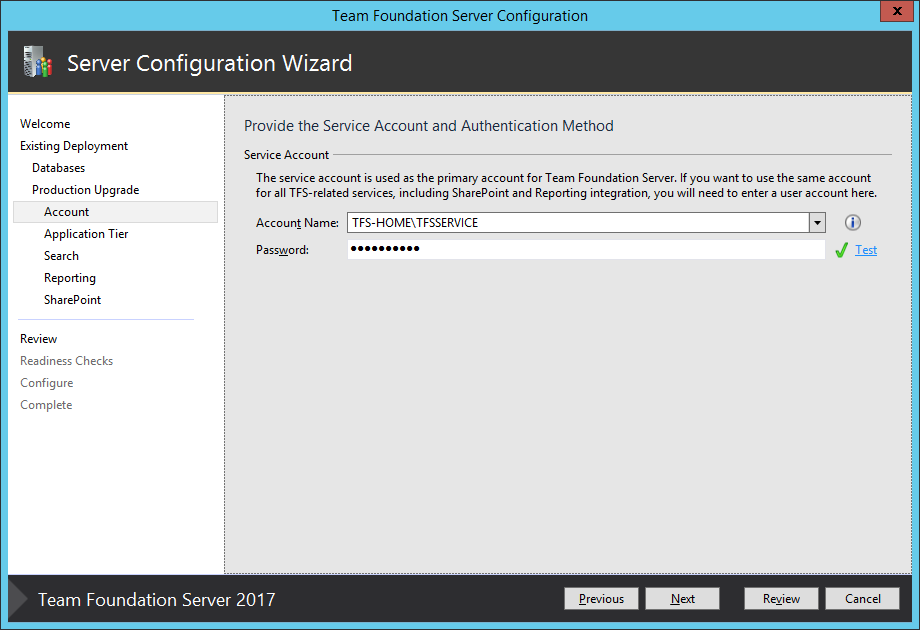Click Readiness Checks in sidebar
The image size is (920, 630).
(66, 361)
